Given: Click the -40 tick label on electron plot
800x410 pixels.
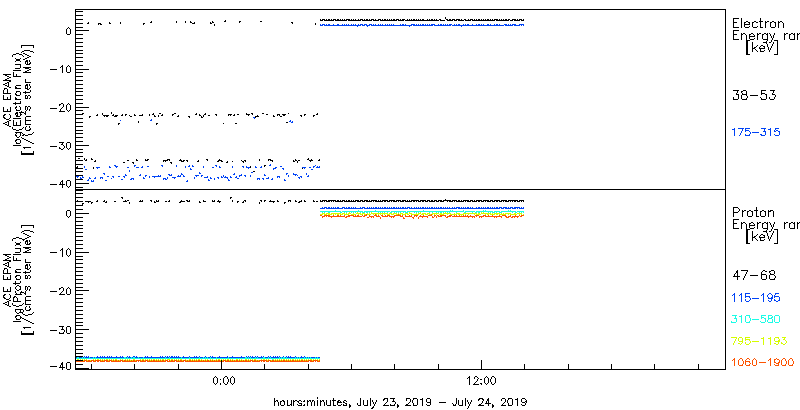Looking at the screenshot, I should (x=61, y=184).
